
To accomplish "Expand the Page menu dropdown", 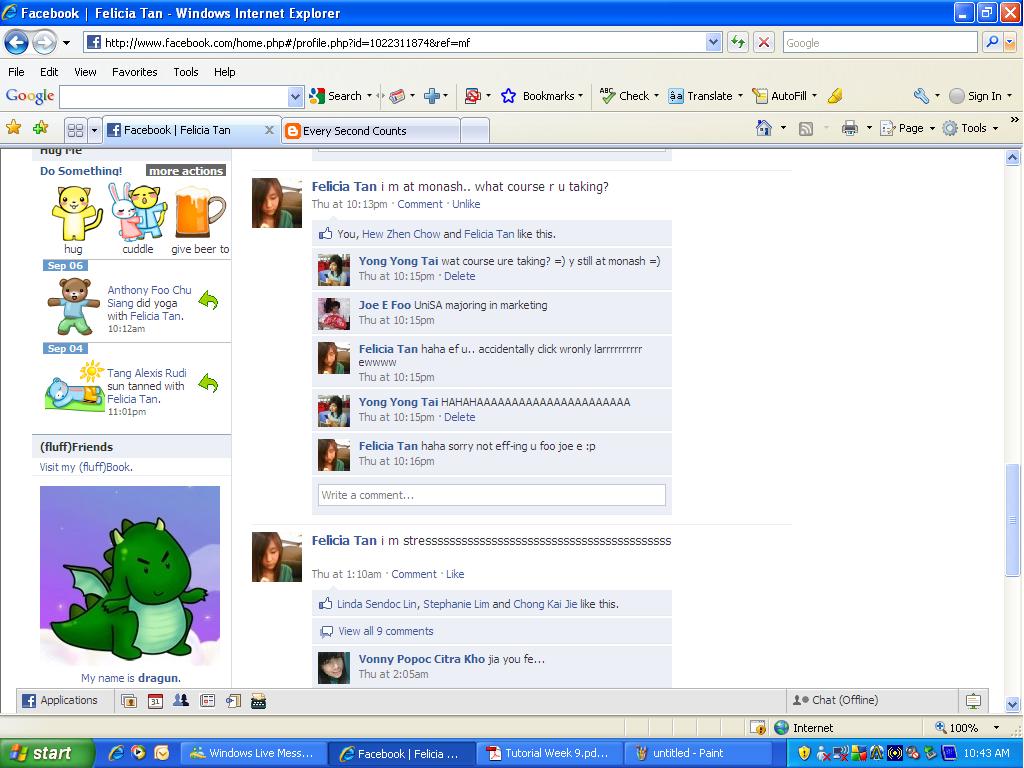I will tap(933, 129).
